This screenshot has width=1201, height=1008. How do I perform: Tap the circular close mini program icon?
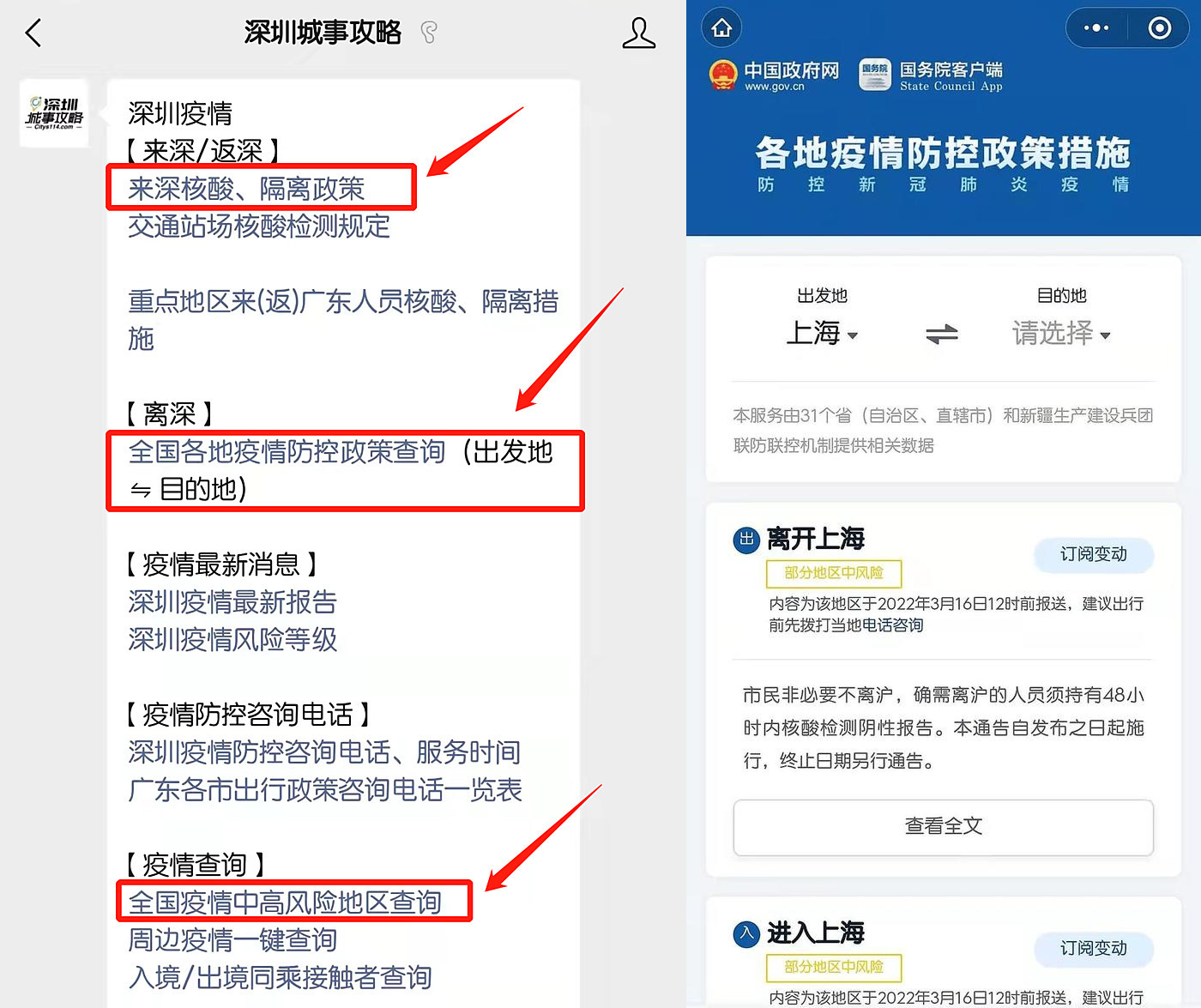point(1159,27)
